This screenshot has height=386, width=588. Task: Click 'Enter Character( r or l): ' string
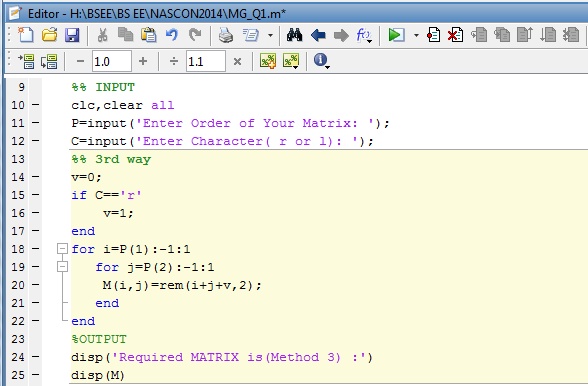point(247,141)
